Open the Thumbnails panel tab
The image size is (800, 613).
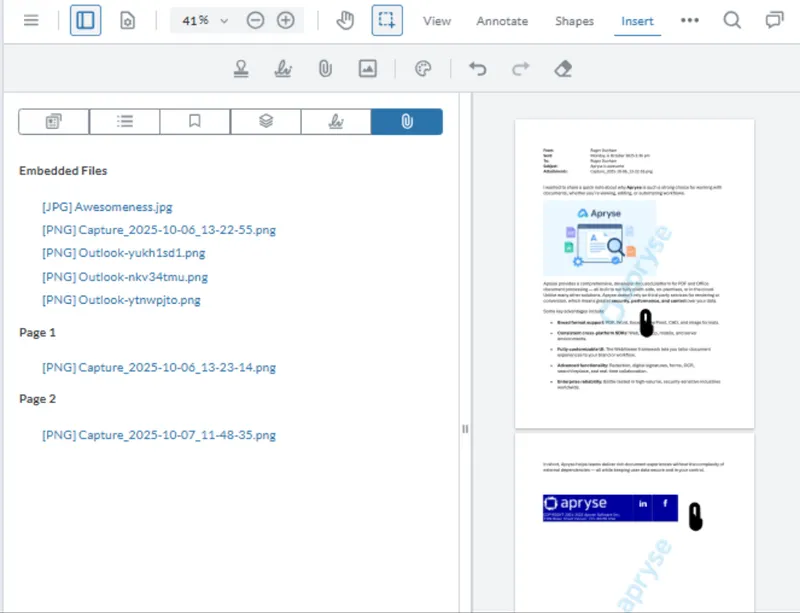coord(54,121)
